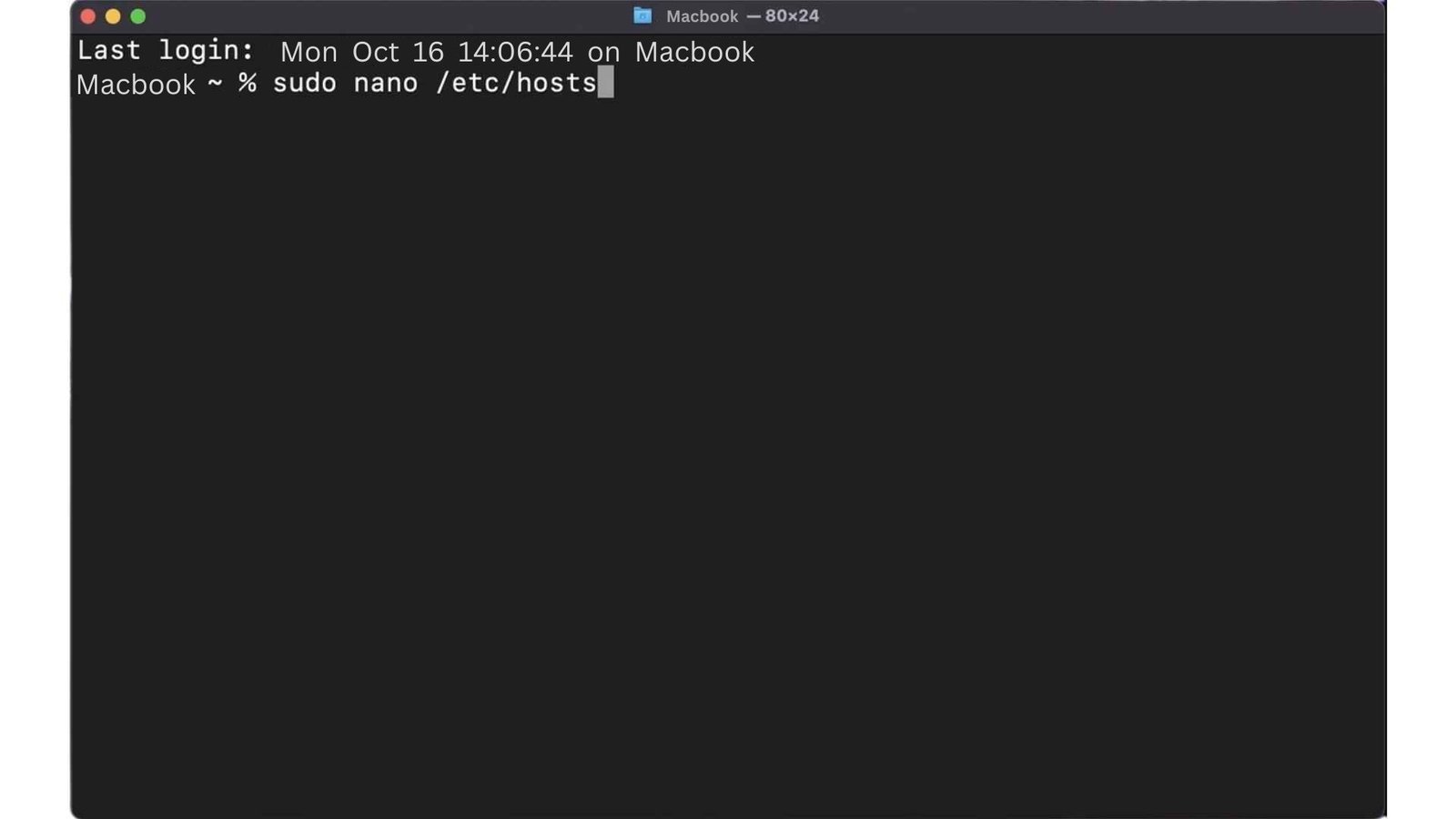Click the word nano in the command
The width and height of the screenshot is (1456, 819).
pyautogui.click(x=386, y=84)
